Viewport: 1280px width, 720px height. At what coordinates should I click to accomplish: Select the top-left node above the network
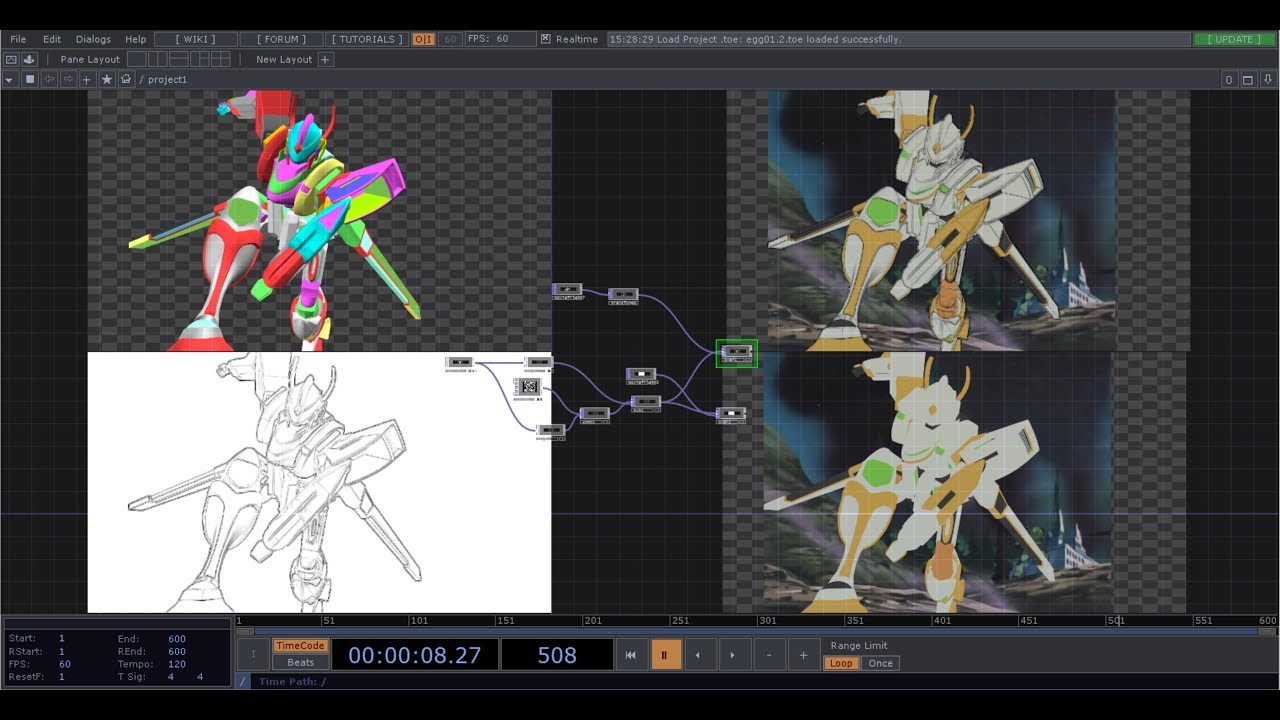567,291
